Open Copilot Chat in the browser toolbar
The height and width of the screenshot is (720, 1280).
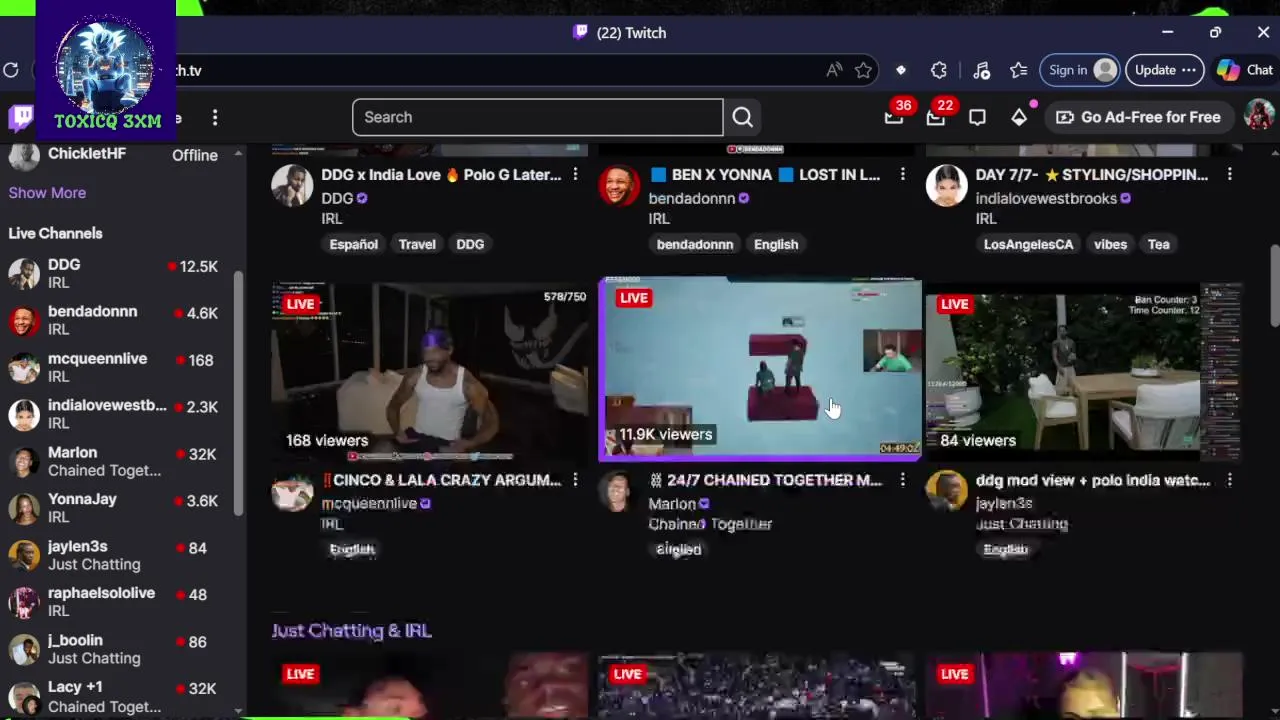pyautogui.click(x=1244, y=70)
